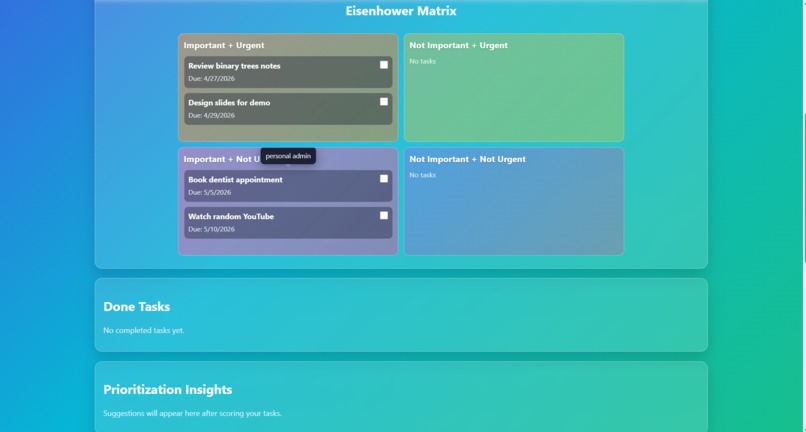806x432 pixels.
Task: Click the Eisenhower Matrix title
Action: point(401,11)
